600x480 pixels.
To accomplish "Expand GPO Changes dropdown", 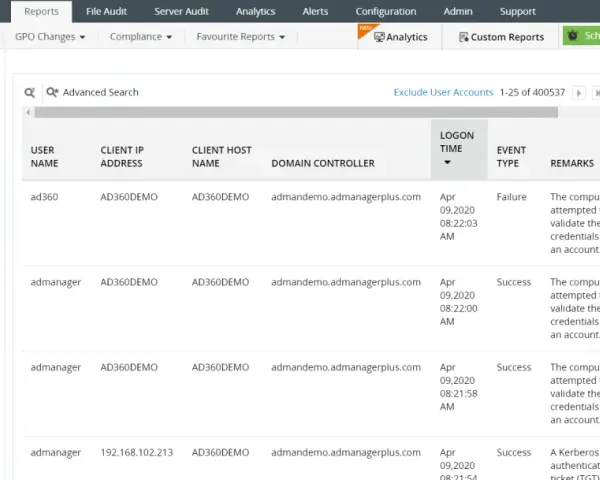I will point(50,37).
